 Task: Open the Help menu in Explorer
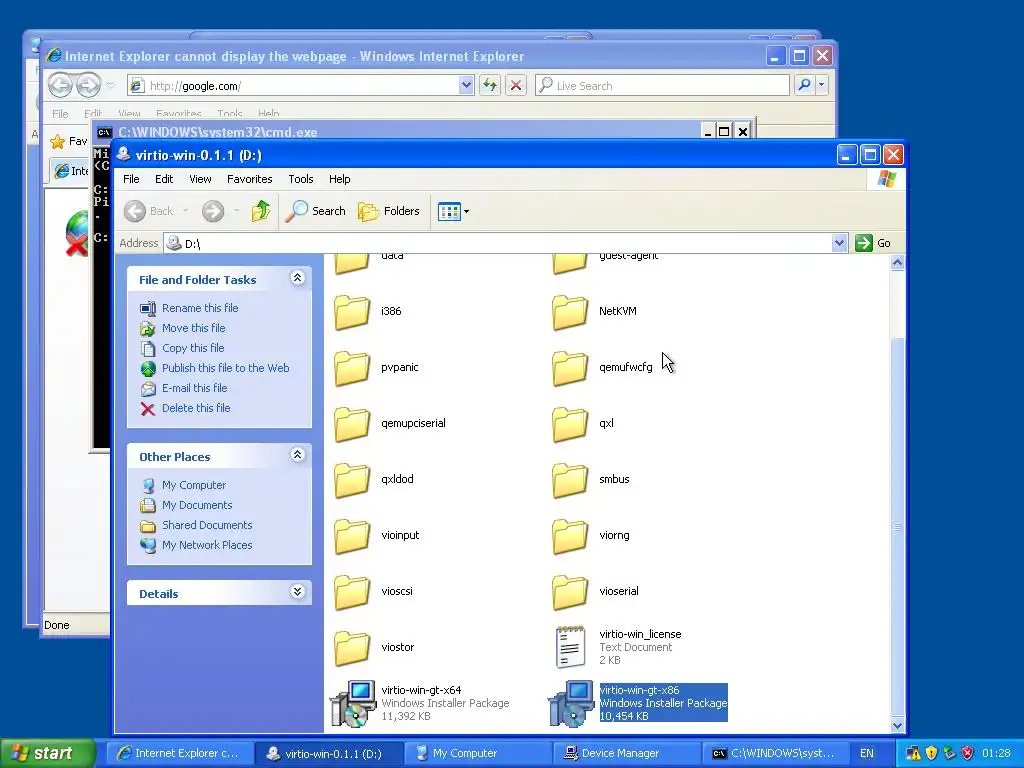340,179
